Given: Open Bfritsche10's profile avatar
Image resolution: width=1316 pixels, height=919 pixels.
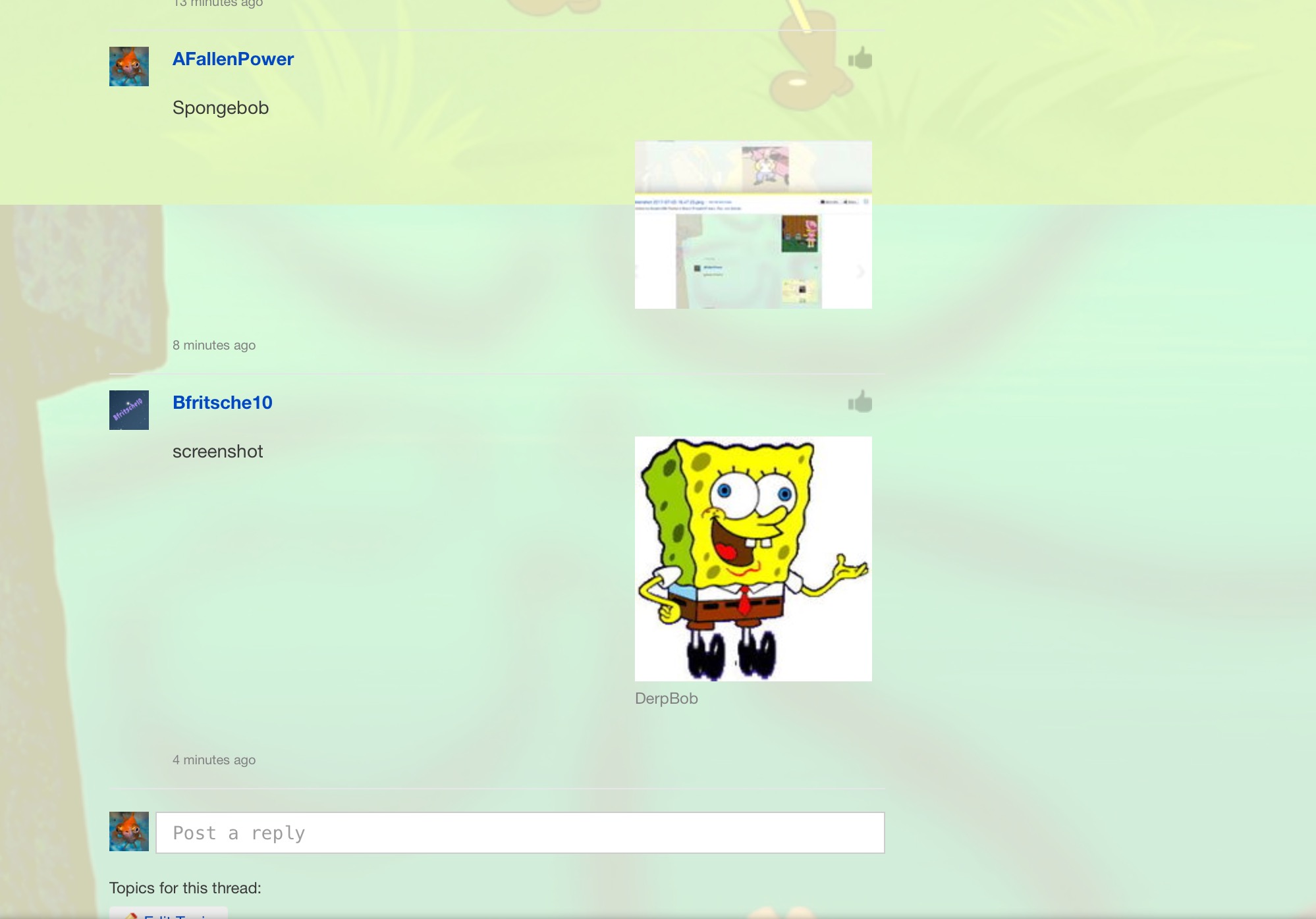Looking at the screenshot, I should pyautogui.click(x=129, y=410).
